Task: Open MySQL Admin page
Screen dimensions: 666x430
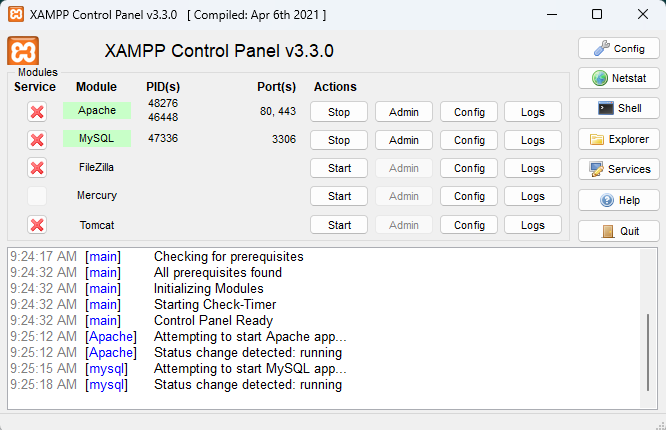Action: (404, 140)
